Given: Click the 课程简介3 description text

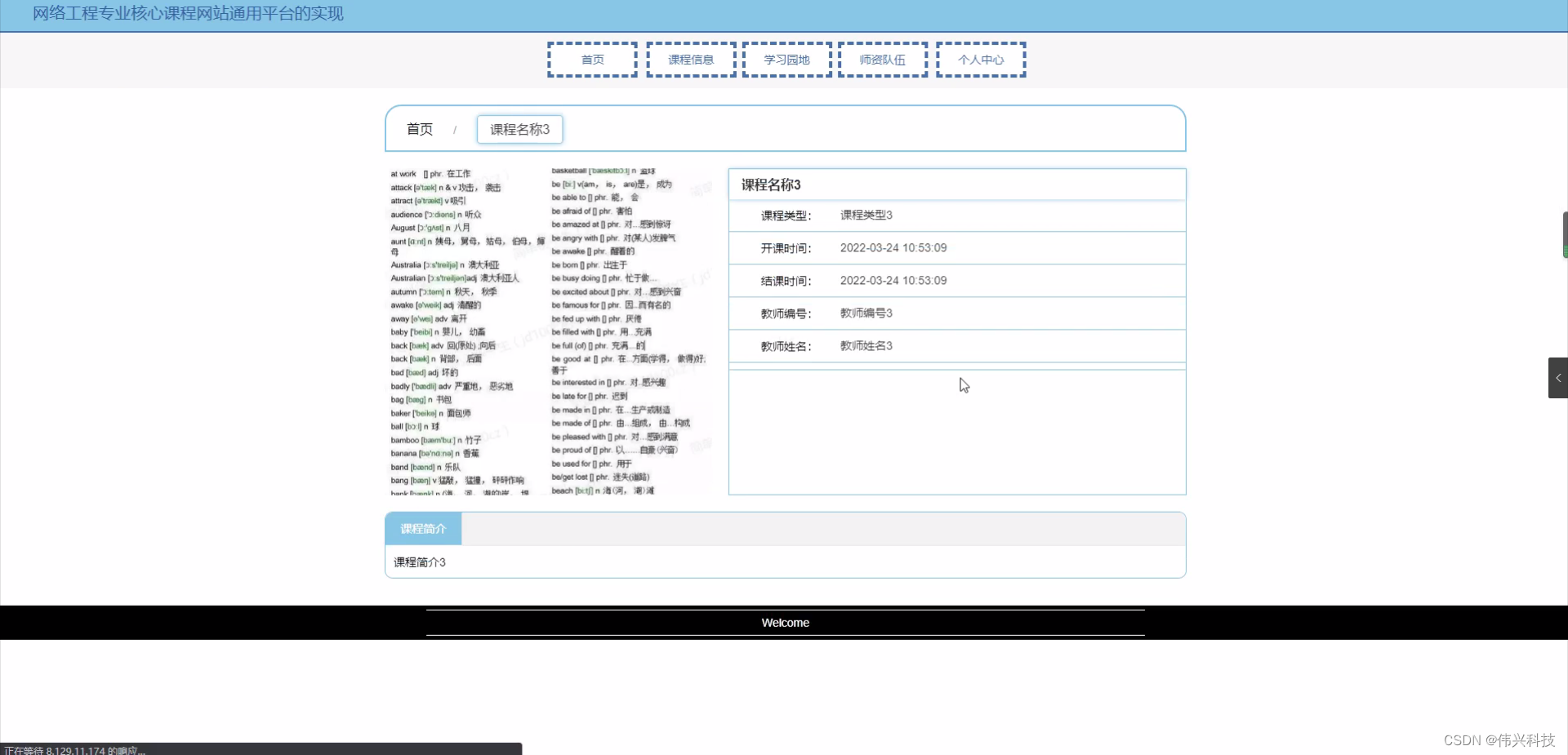Looking at the screenshot, I should [x=419, y=562].
